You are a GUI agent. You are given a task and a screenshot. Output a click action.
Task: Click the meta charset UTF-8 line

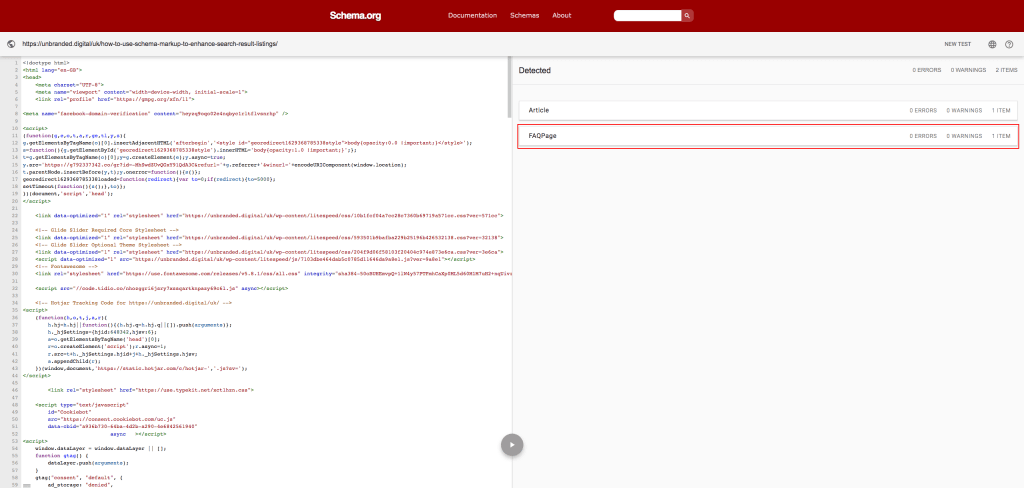pos(70,84)
